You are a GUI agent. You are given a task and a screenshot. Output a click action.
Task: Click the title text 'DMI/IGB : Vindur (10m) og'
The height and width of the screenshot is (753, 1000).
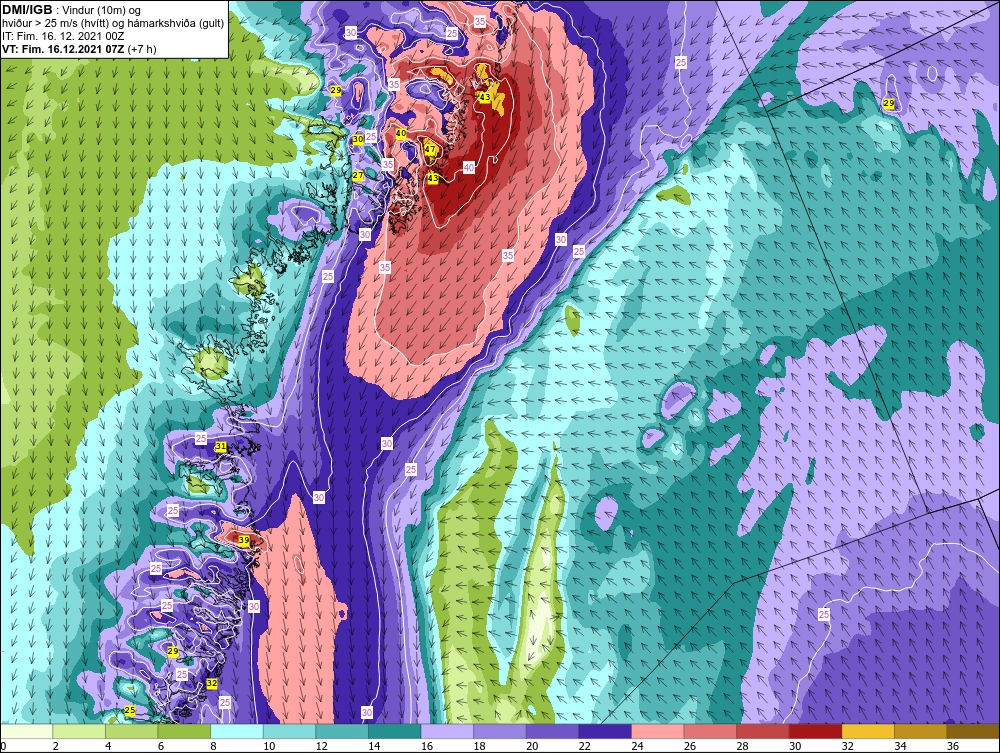point(71,10)
